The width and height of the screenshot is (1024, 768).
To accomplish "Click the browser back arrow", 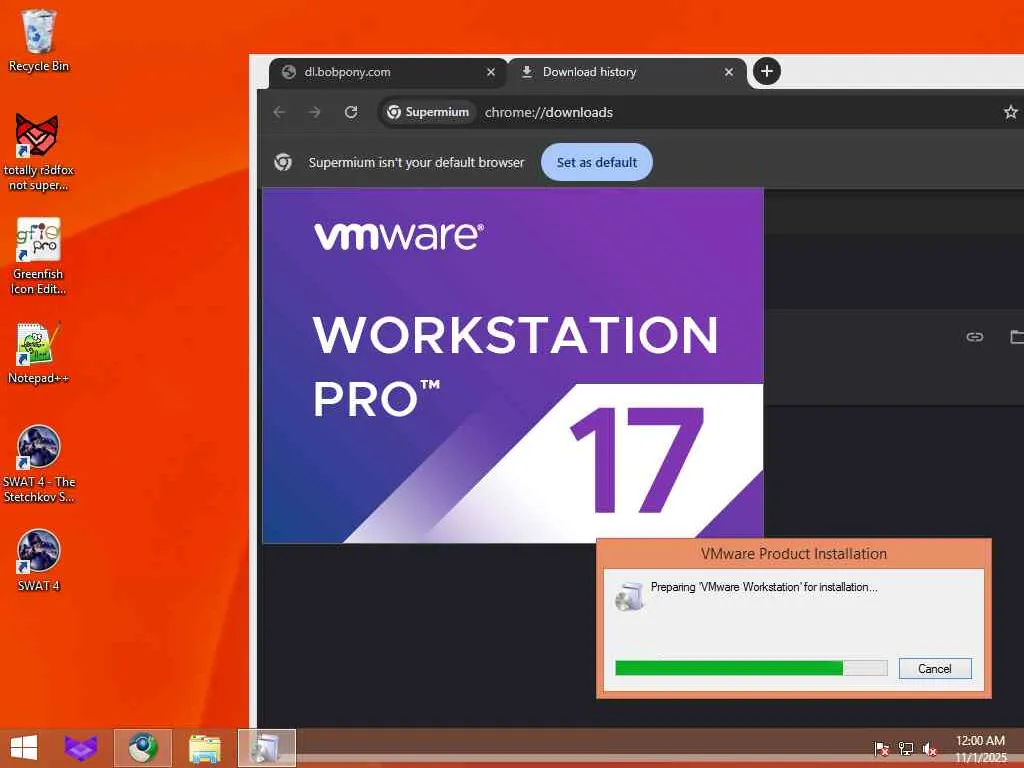I will click(280, 112).
